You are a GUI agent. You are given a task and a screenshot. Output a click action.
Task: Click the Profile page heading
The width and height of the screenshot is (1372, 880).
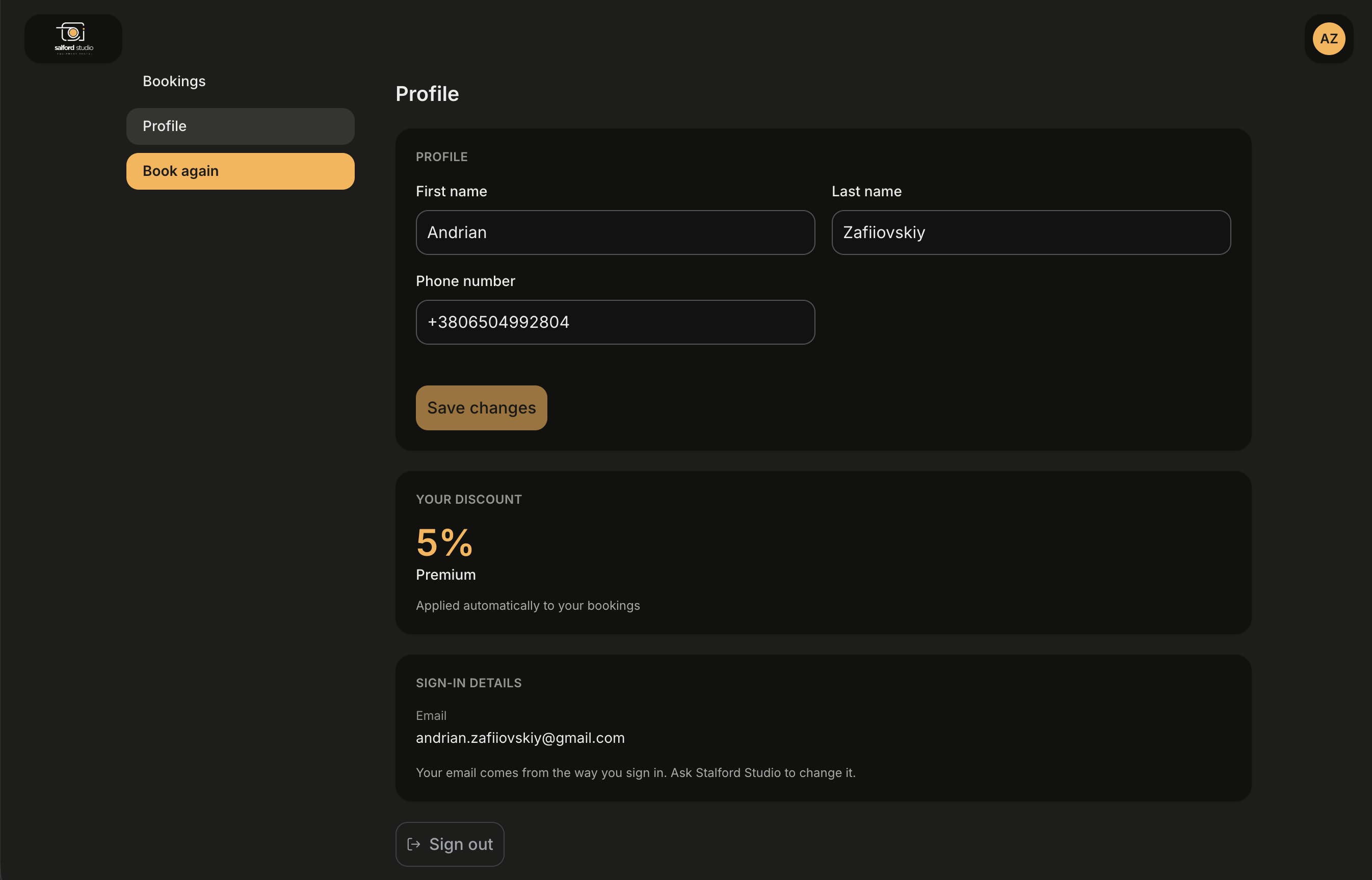point(427,94)
